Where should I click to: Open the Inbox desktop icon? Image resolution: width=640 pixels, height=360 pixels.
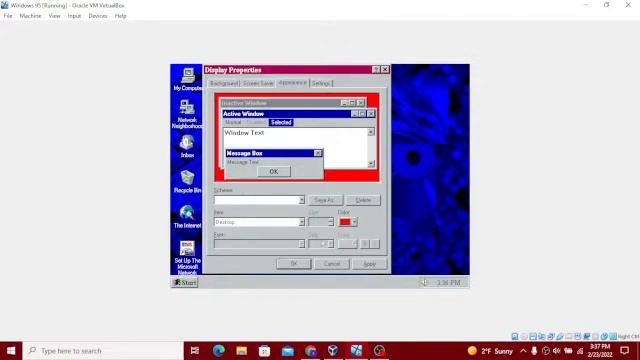(187, 146)
